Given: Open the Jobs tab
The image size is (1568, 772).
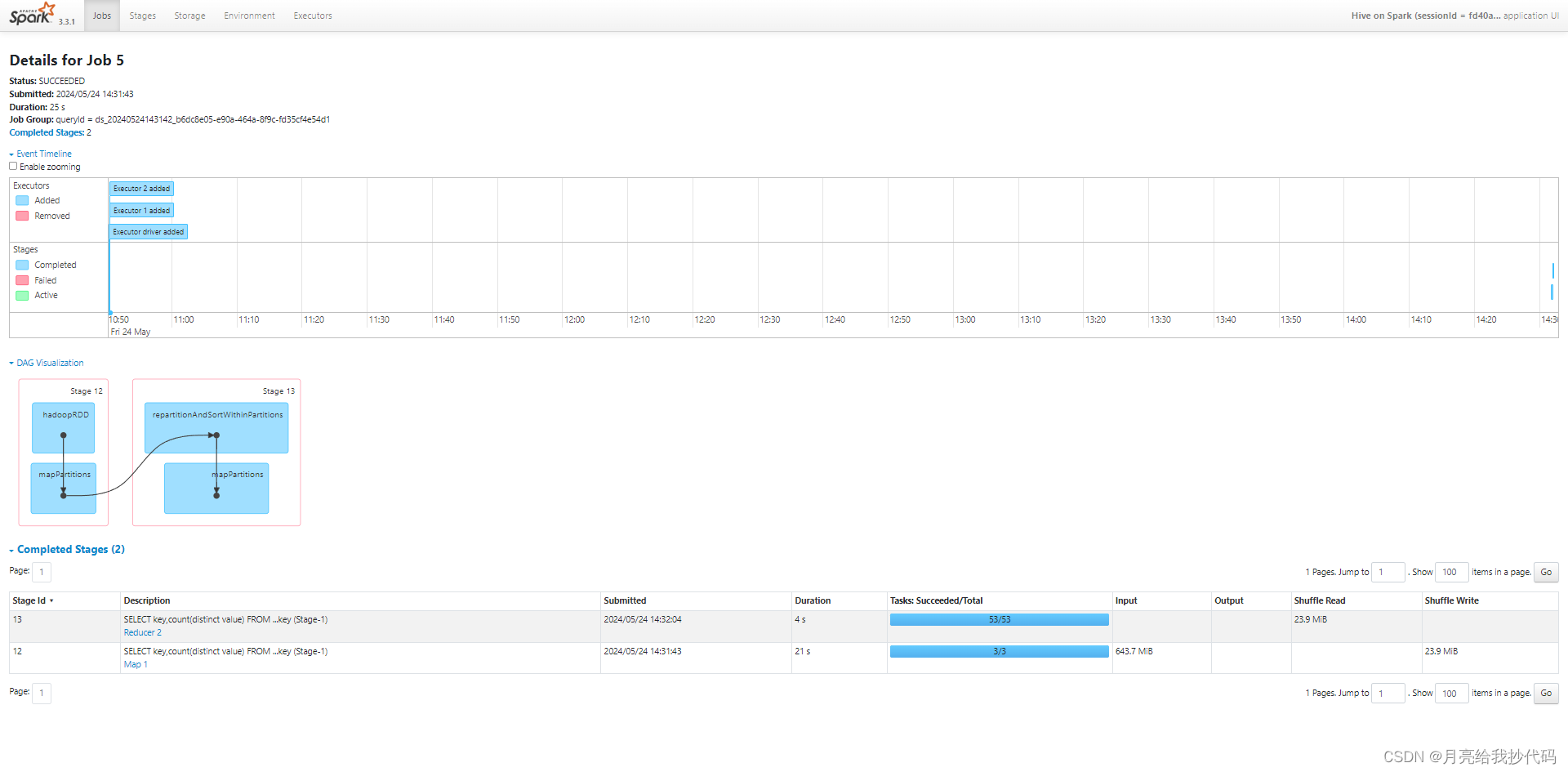Looking at the screenshot, I should [x=102, y=16].
